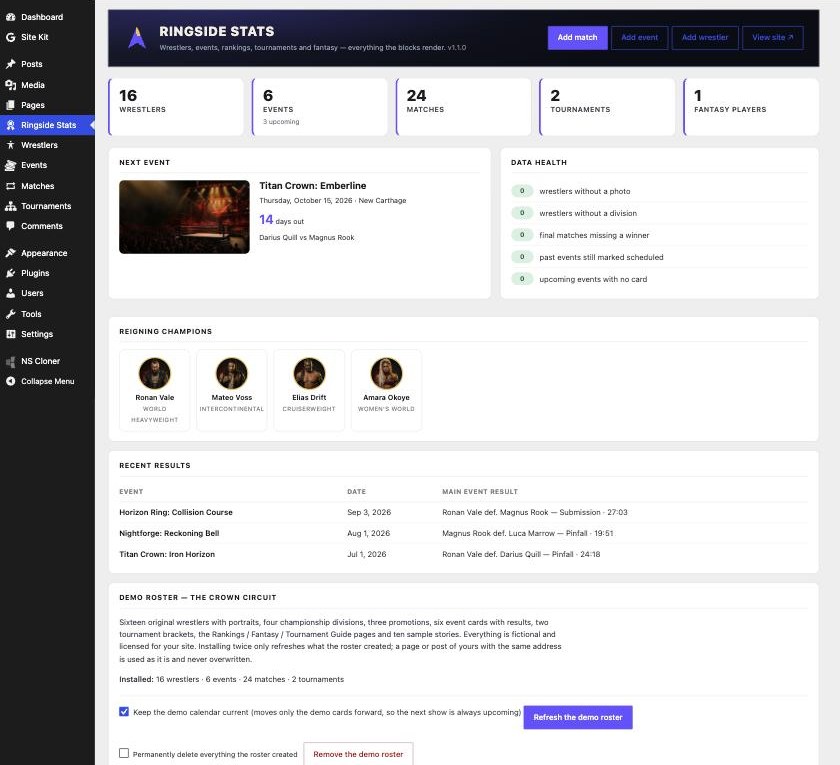This screenshot has width=840, height=765.
Task: Click the Aug 1, 2026 date cell
Action: click(x=369, y=533)
